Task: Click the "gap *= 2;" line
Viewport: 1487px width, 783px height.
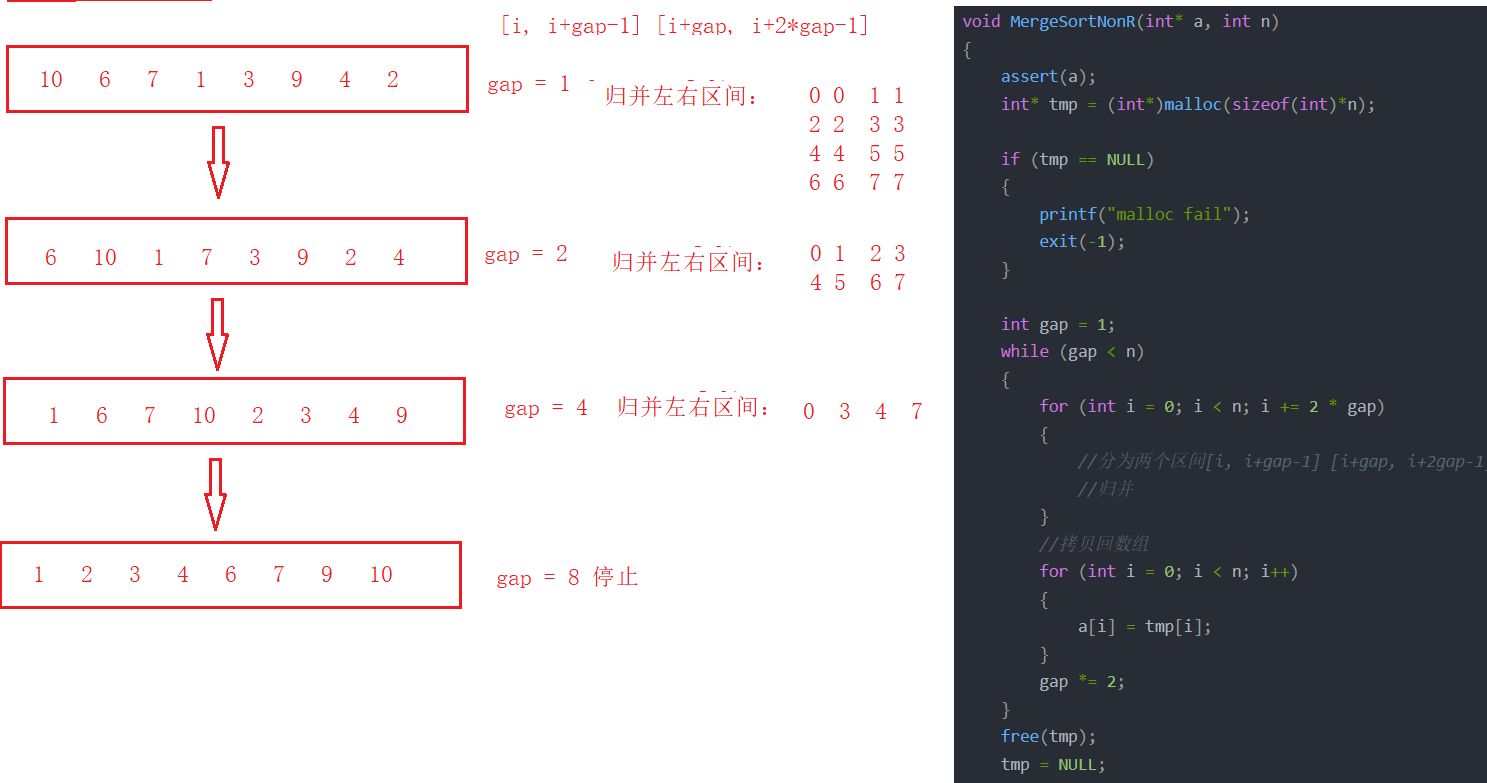Action: 1082,682
